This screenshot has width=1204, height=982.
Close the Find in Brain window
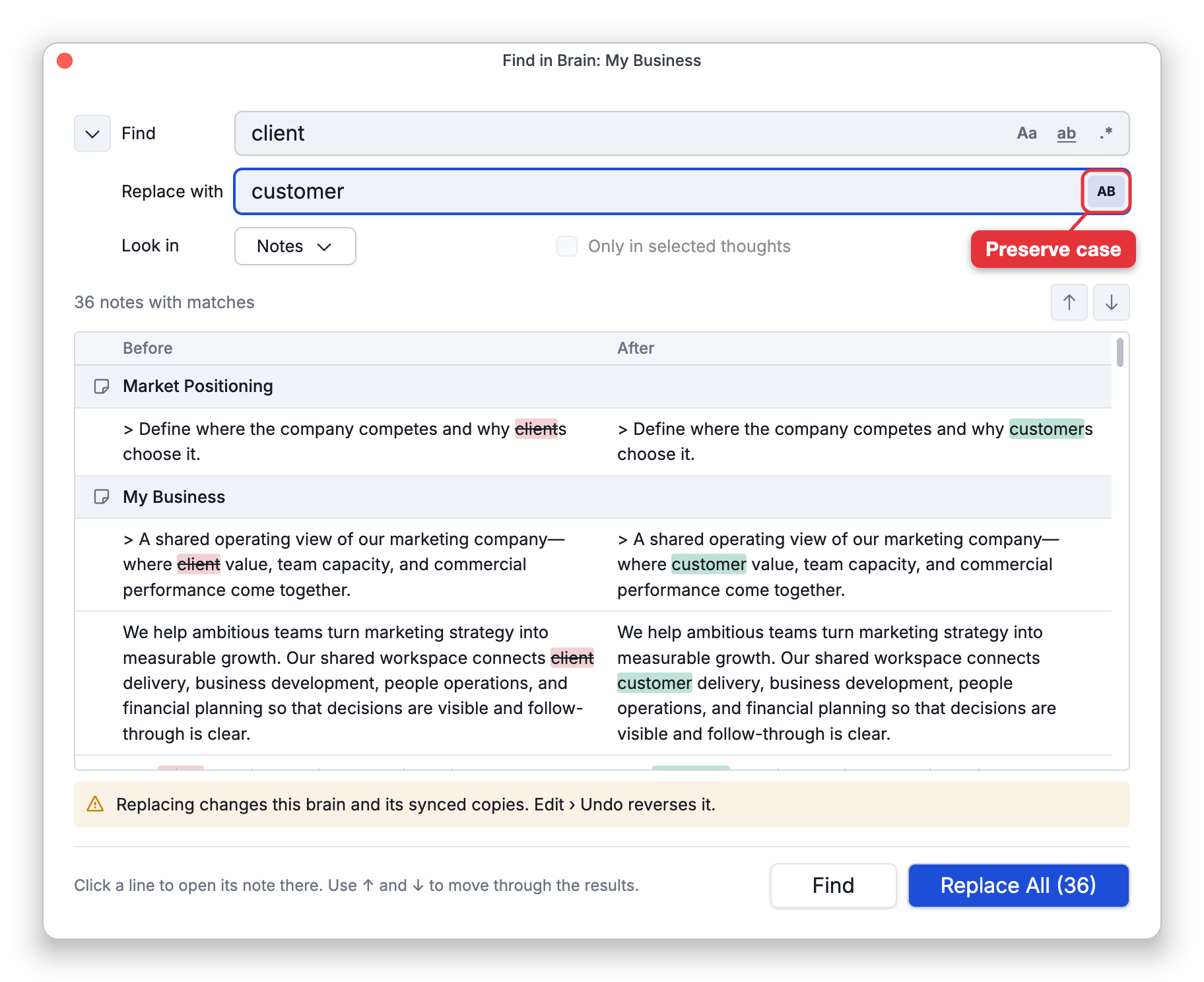(x=65, y=61)
